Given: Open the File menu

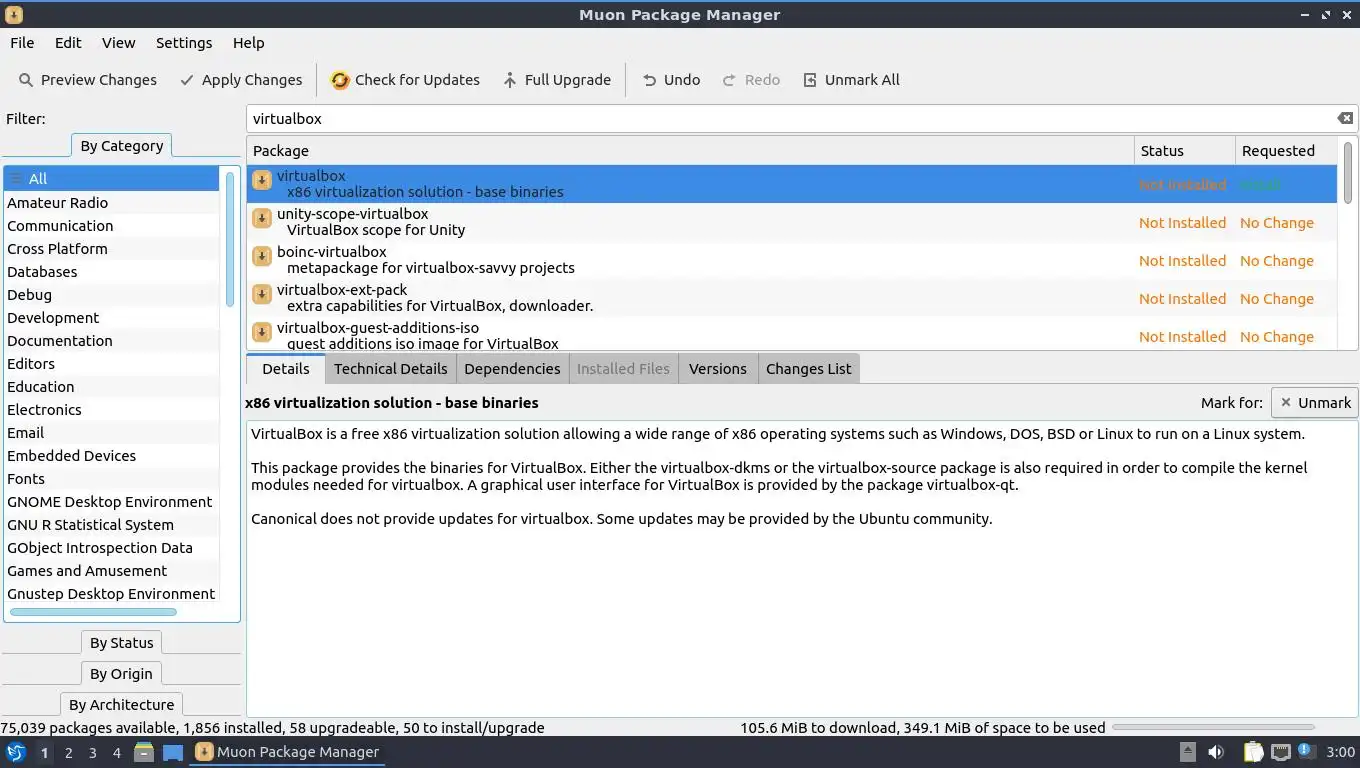Looking at the screenshot, I should 22,43.
